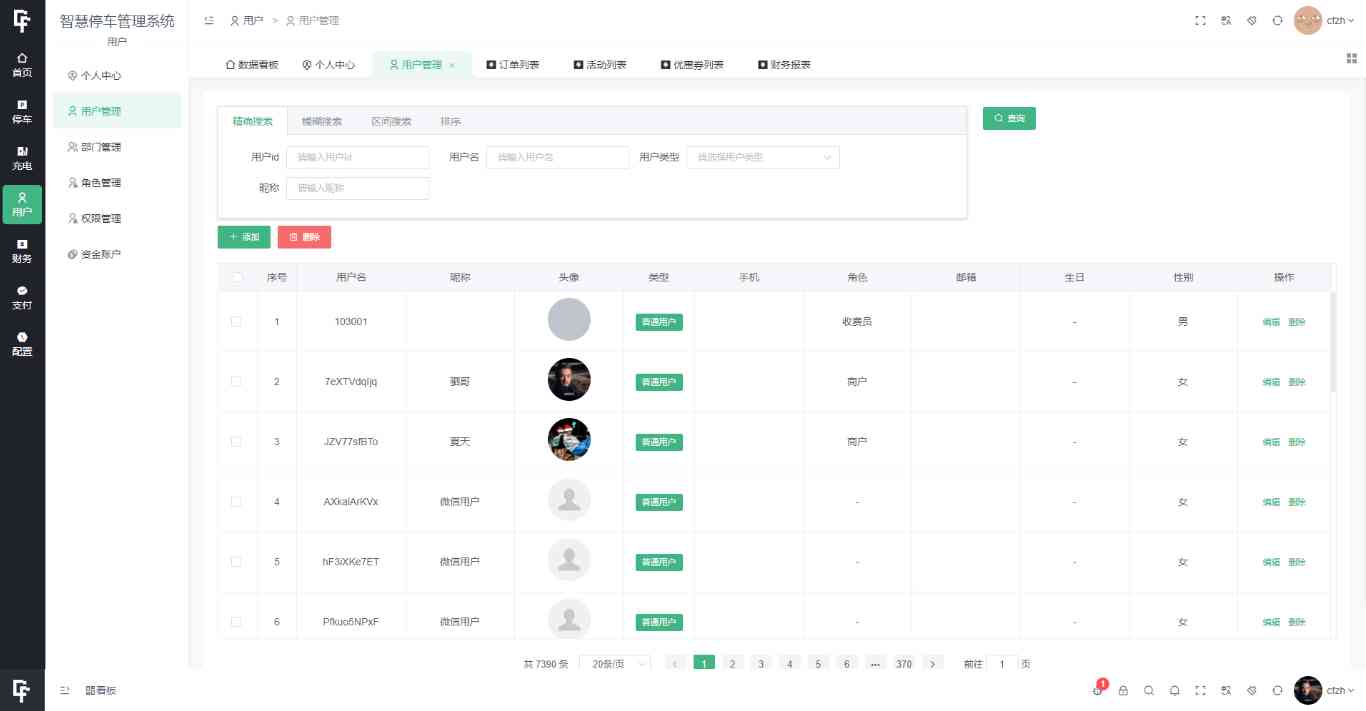Switch to the 模糊搜索 search tab
The height and width of the screenshot is (711, 1366).
click(x=322, y=120)
